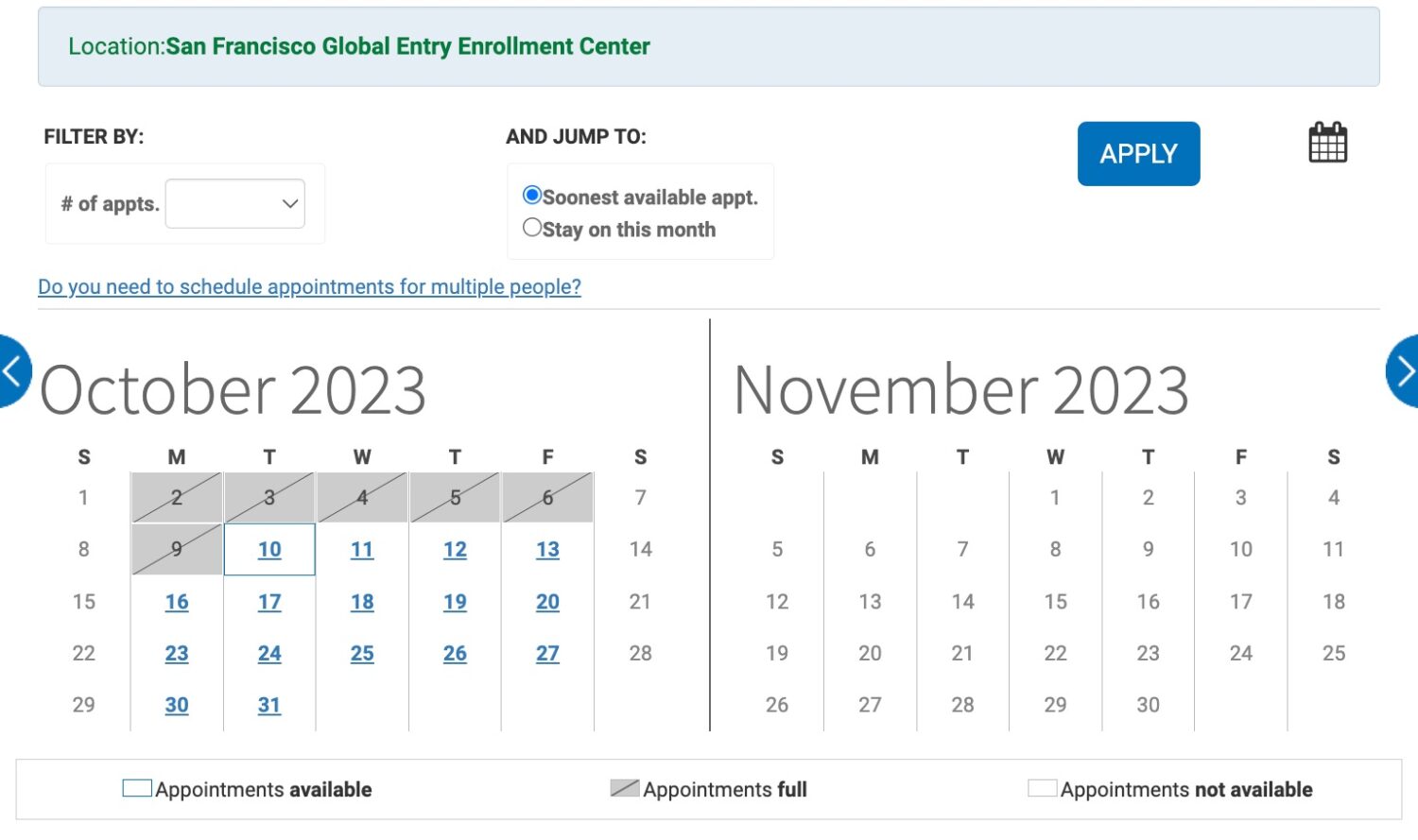
Task: Choose October 31 appointment date
Action: coord(269,705)
